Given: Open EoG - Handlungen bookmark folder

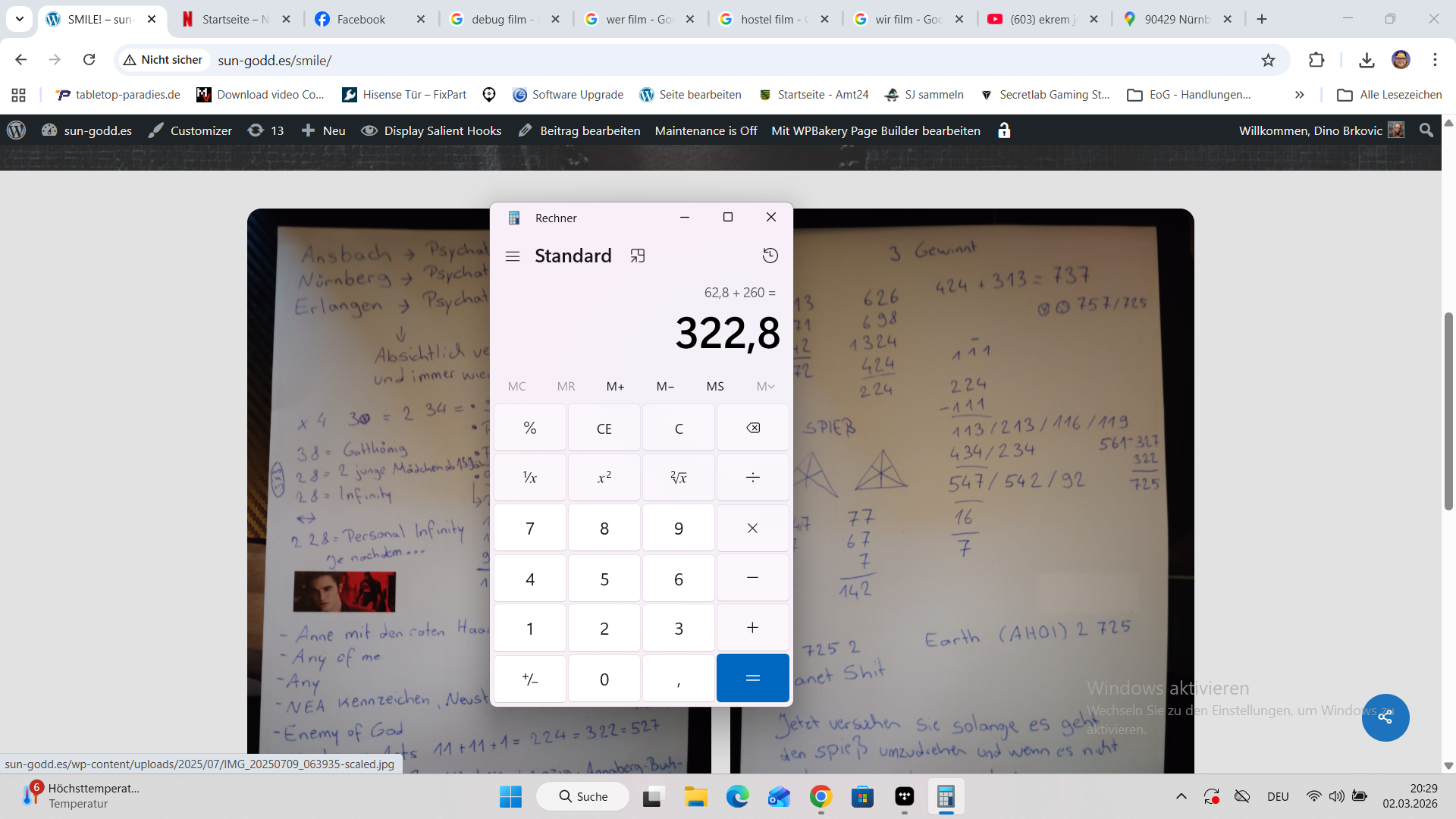Looking at the screenshot, I should coord(1189,95).
